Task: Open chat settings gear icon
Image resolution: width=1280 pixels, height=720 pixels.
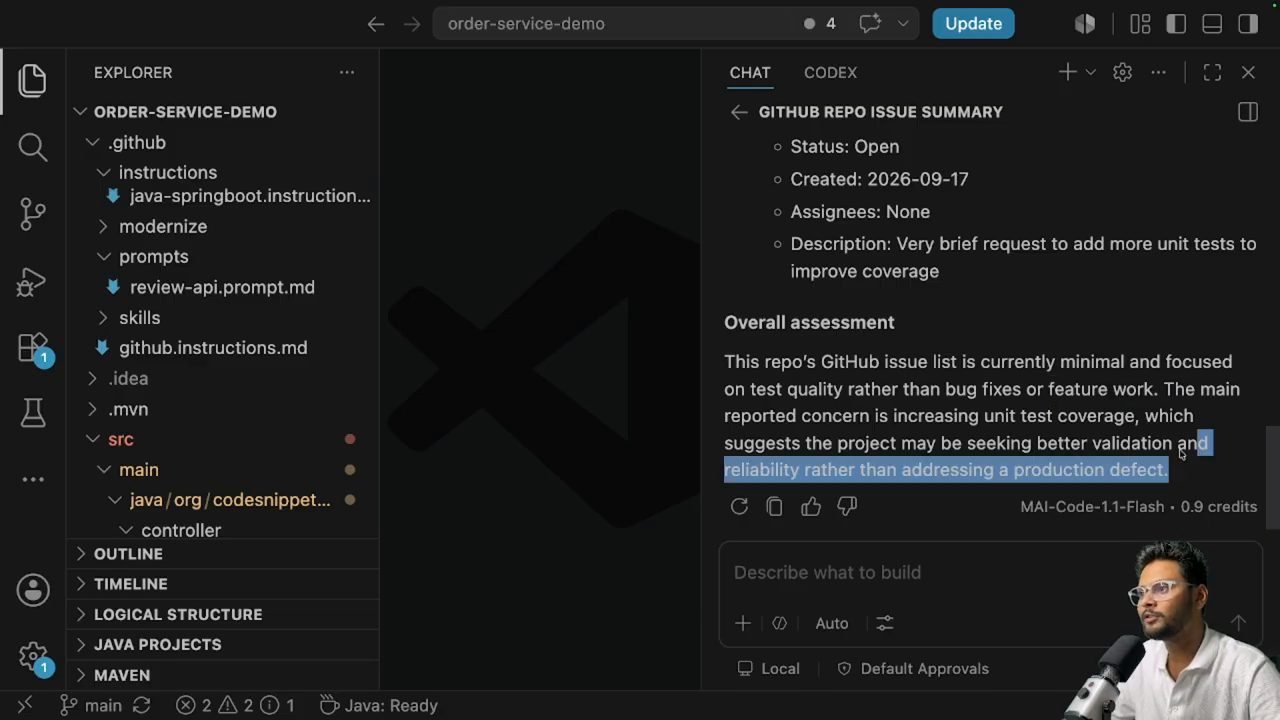Action: 1122,72
